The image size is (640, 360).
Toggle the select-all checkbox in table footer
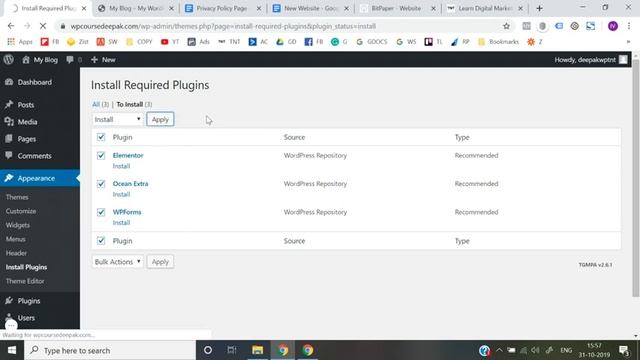[x=101, y=241]
